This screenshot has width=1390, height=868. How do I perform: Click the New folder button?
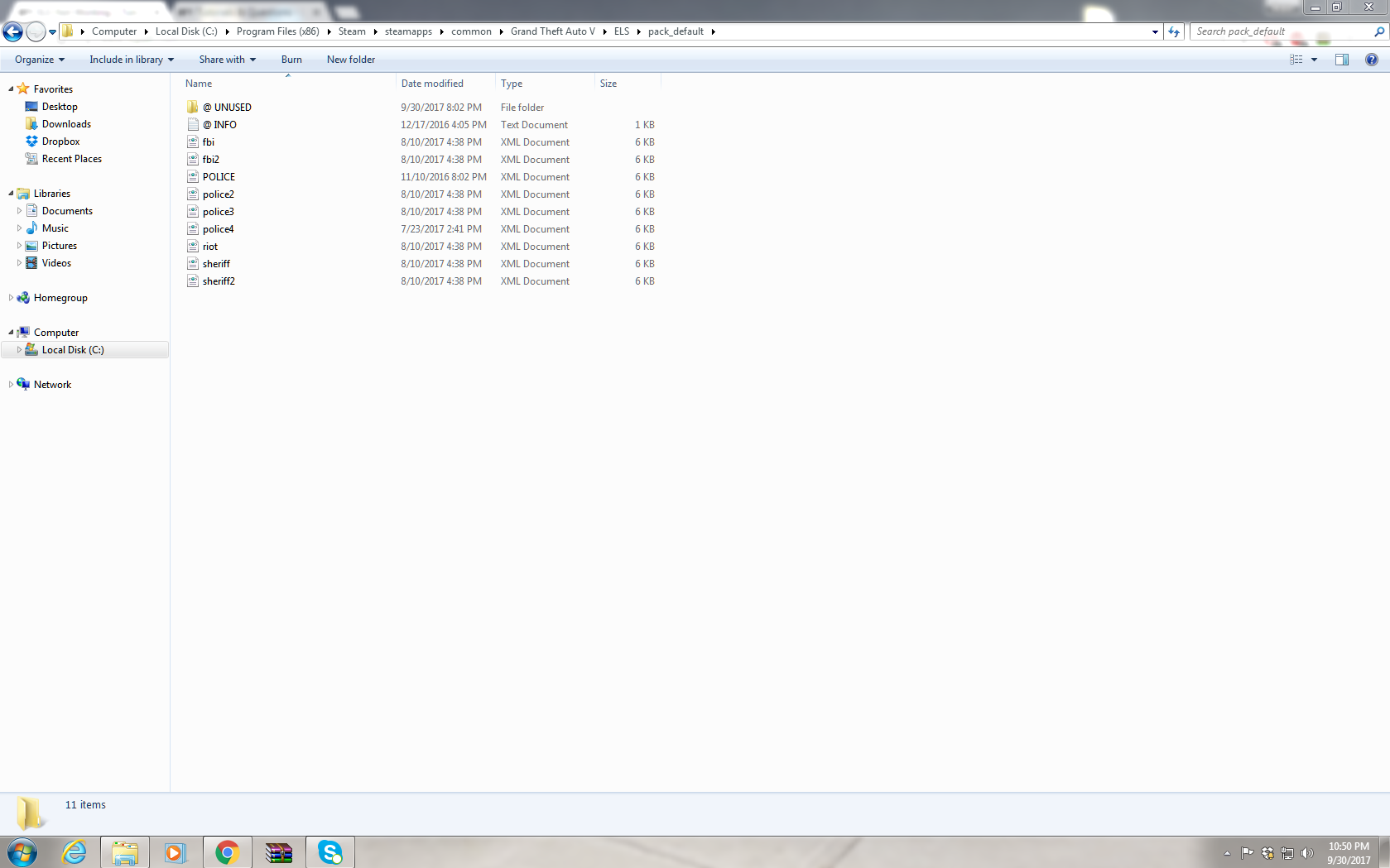[x=351, y=60]
